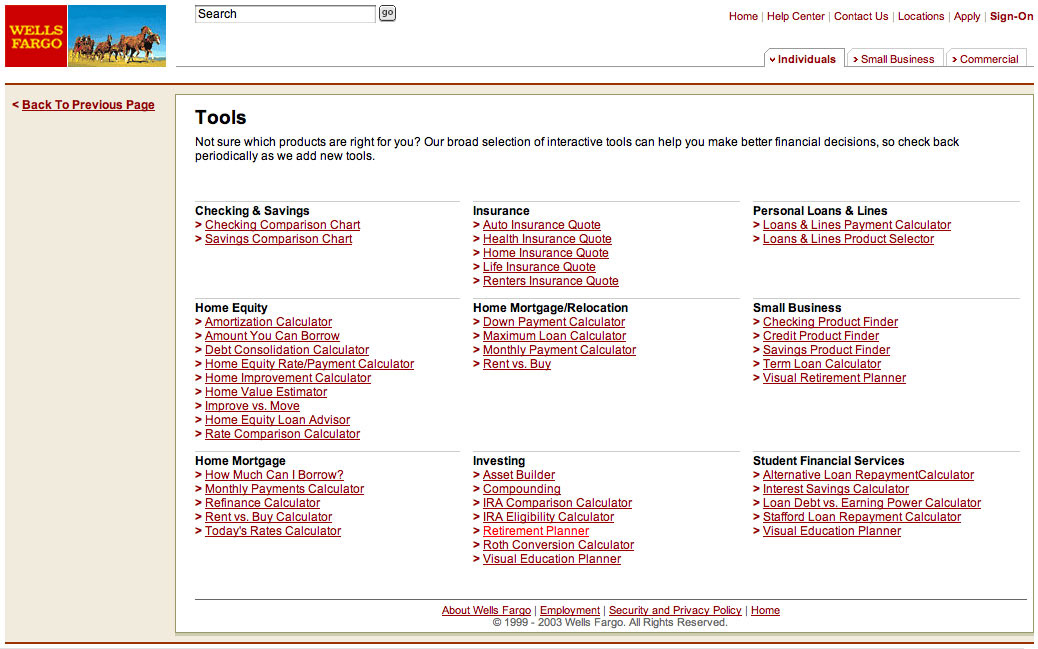Viewport: 1038px width, 649px height.
Task: Open Asset Builder tool
Action: pyautogui.click(x=519, y=475)
